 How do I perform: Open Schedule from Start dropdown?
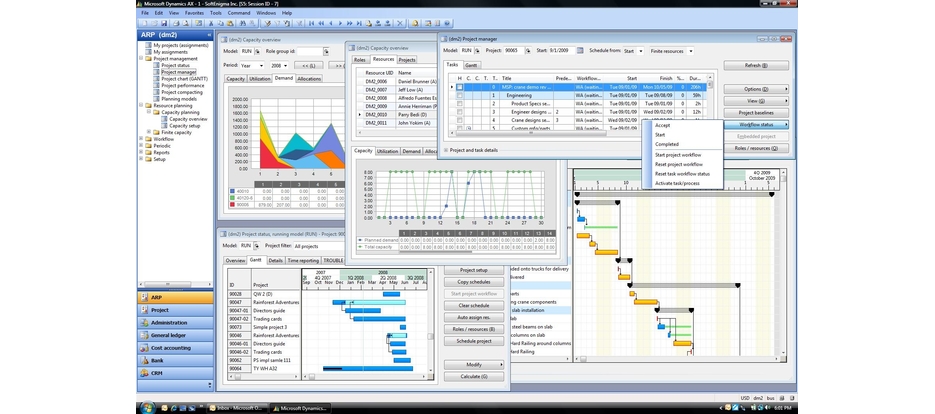coord(641,51)
